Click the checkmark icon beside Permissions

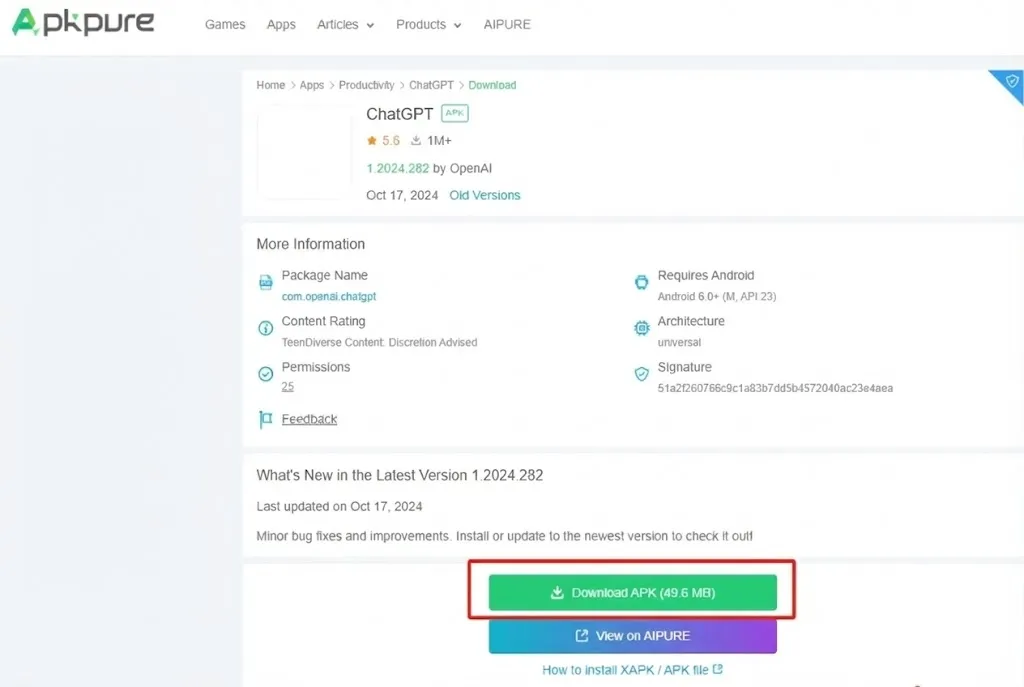point(265,373)
